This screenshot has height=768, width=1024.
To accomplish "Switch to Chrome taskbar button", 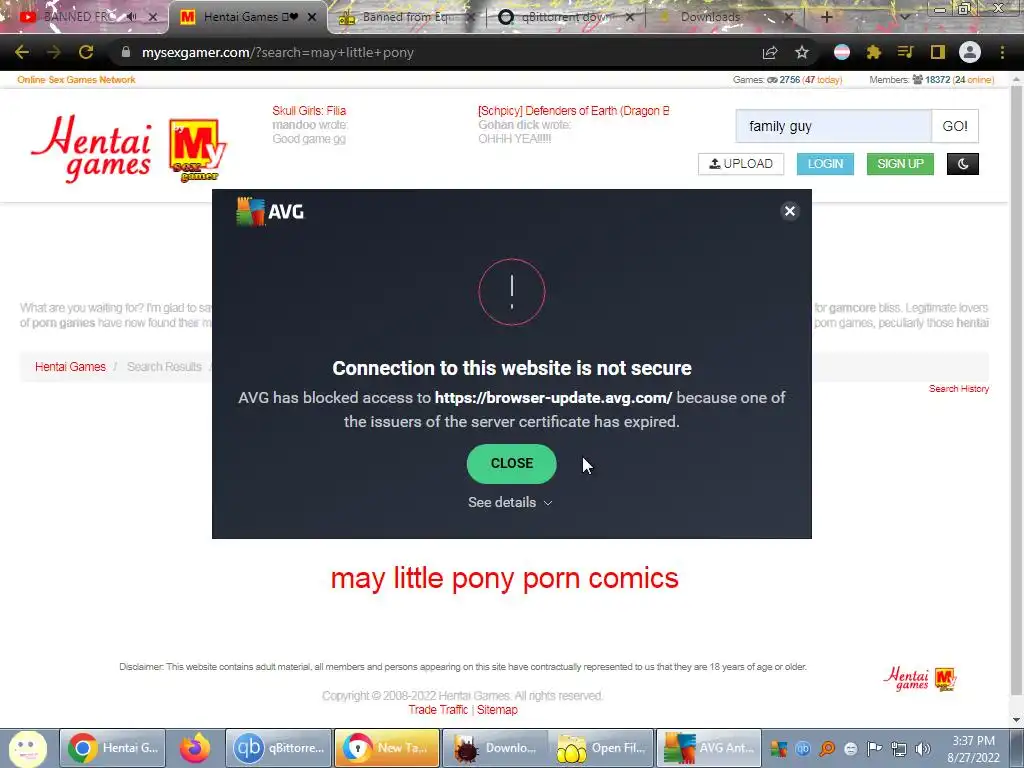I will coord(113,748).
